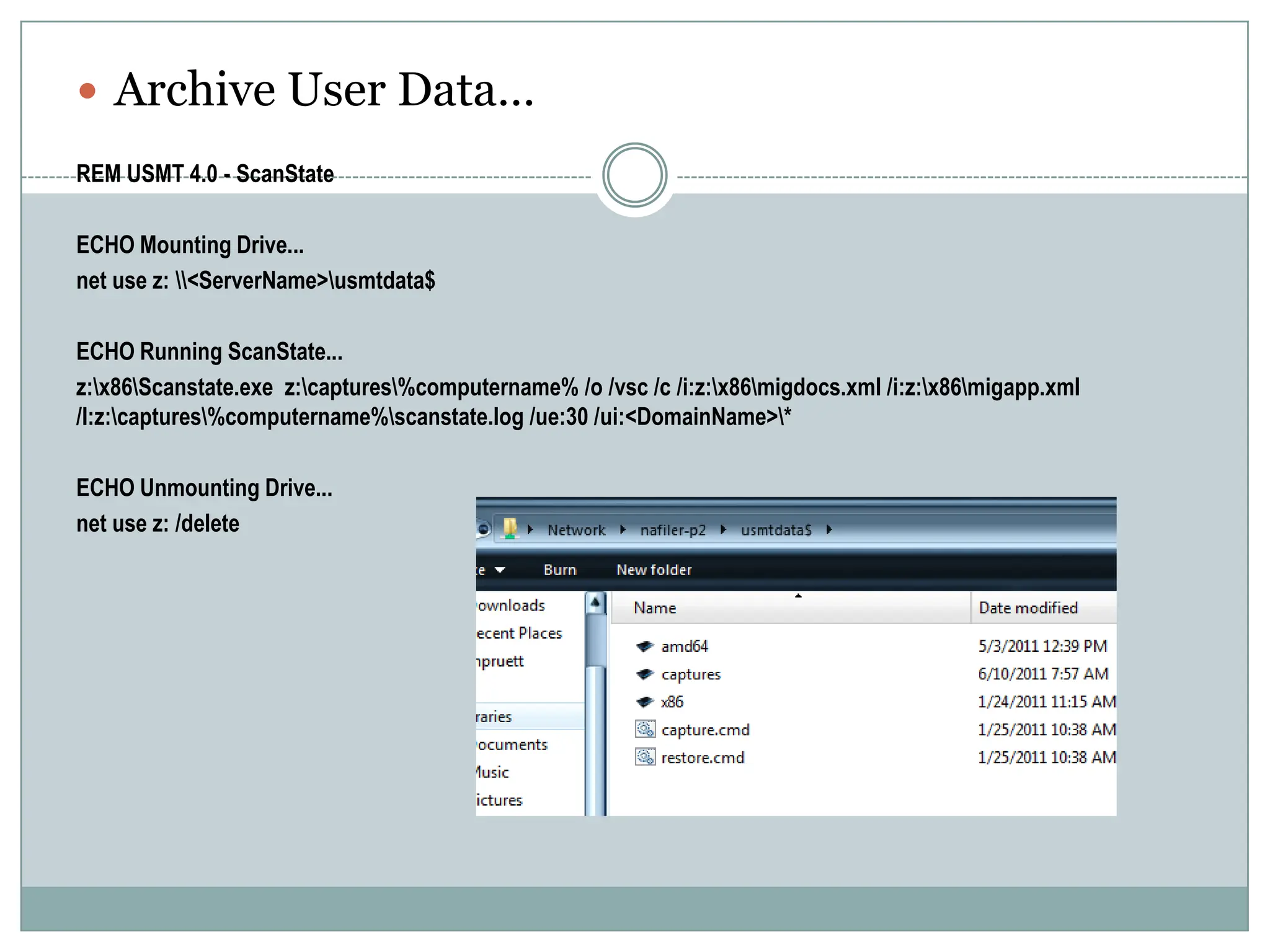This screenshot has width=1270, height=952.
Task: Select the restore.cmd file name
Action: coord(703,757)
